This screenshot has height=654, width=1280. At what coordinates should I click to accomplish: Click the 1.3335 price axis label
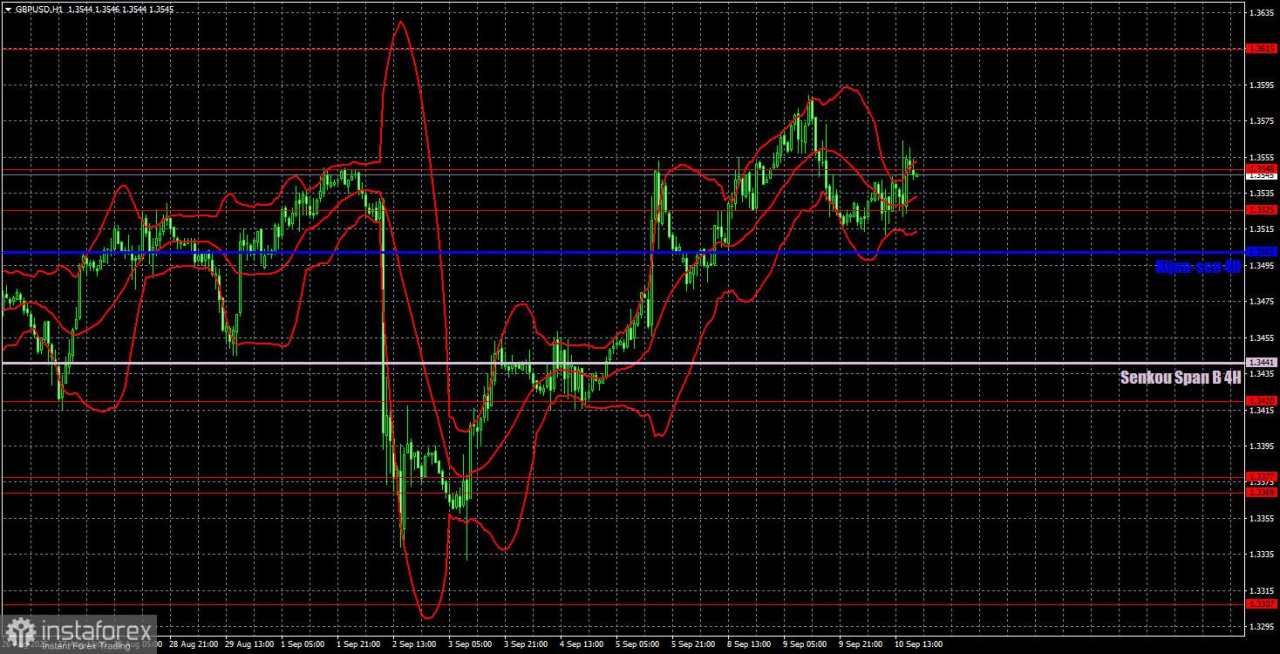tap(1261, 554)
